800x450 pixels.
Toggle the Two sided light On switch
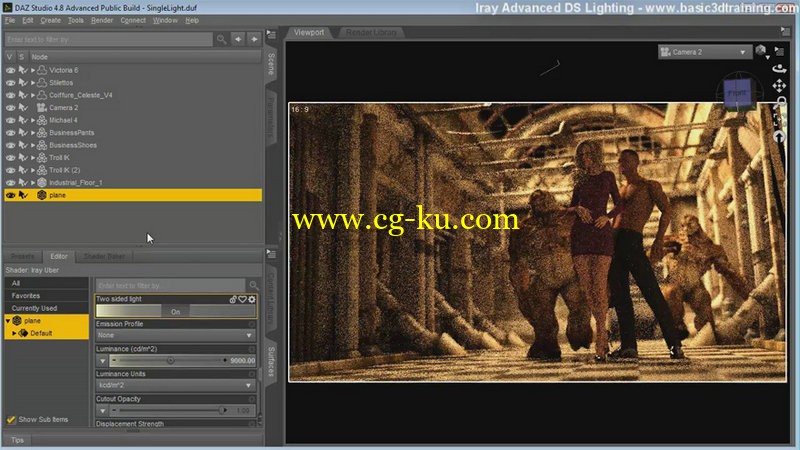coord(176,311)
